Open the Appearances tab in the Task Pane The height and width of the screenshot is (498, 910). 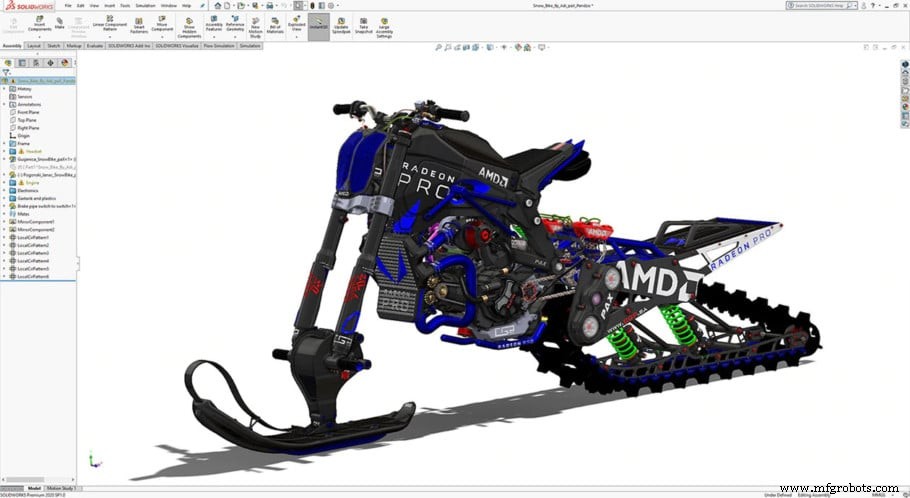905,107
